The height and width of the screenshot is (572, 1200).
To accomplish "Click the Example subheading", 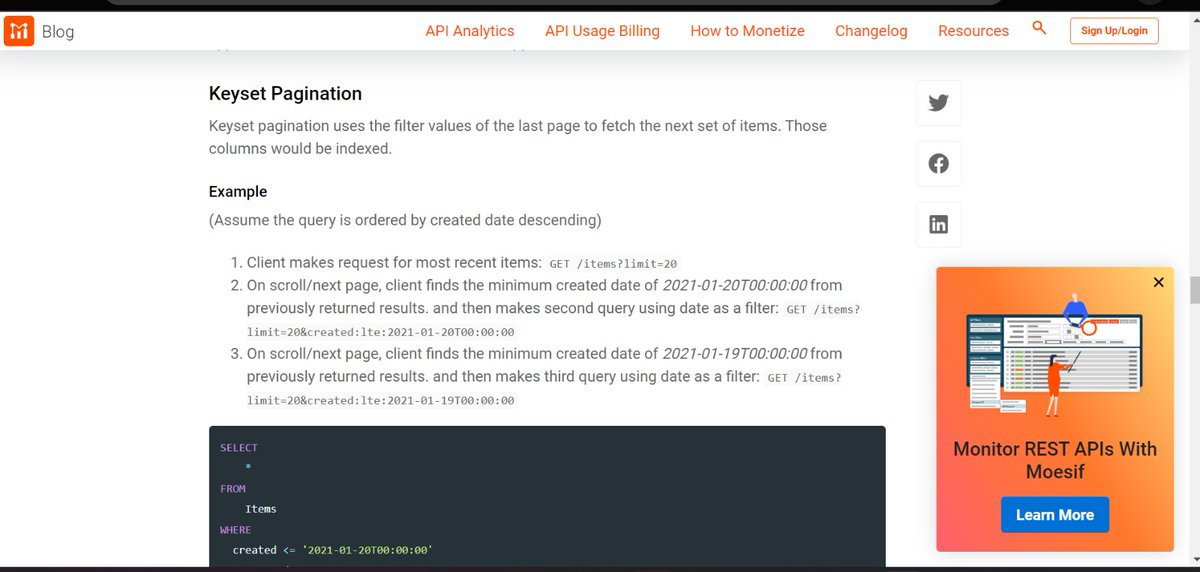I will [x=238, y=191].
